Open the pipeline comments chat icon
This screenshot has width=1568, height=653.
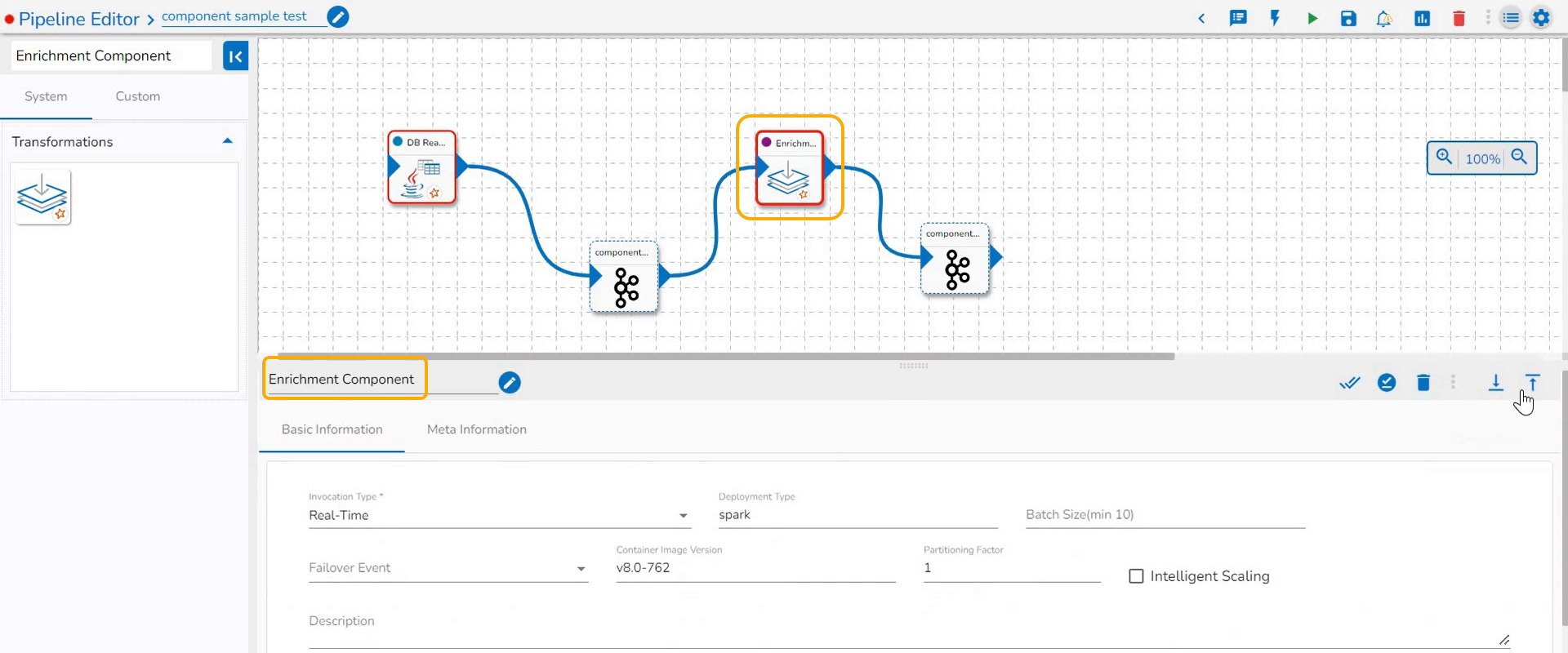[x=1238, y=18]
